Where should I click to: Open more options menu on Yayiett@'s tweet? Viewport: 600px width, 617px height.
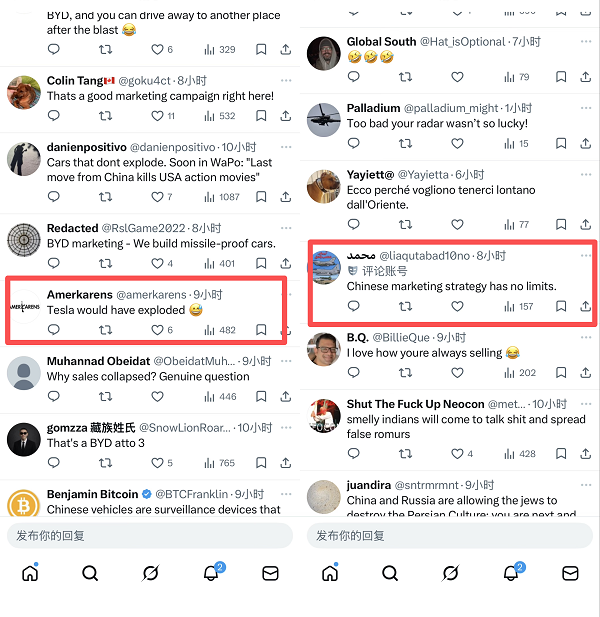(587, 173)
